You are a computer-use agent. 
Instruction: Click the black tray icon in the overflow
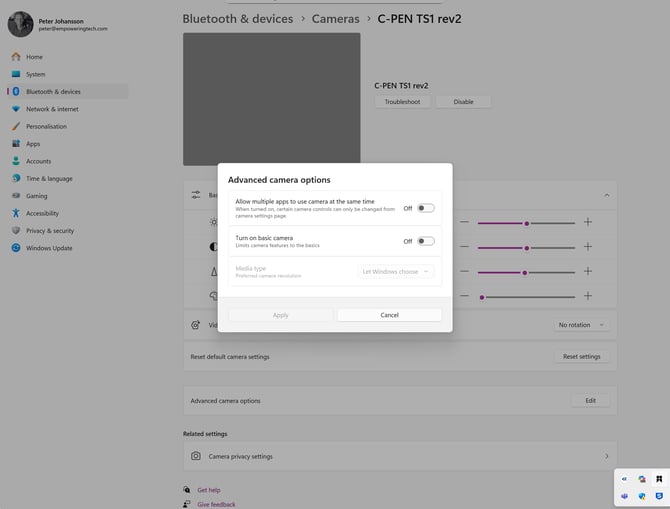click(659, 479)
